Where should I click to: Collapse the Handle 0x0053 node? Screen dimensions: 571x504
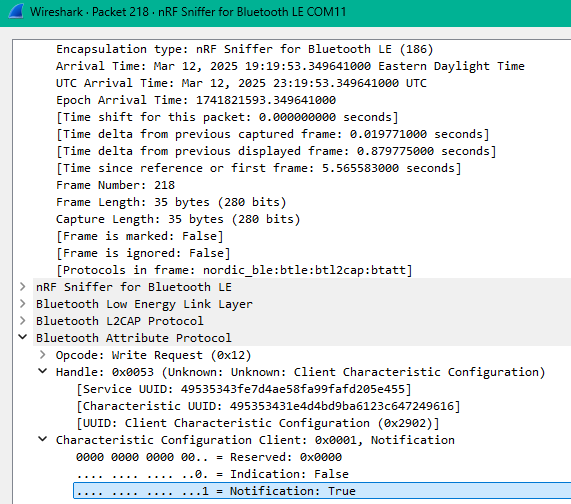tap(43, 371)
